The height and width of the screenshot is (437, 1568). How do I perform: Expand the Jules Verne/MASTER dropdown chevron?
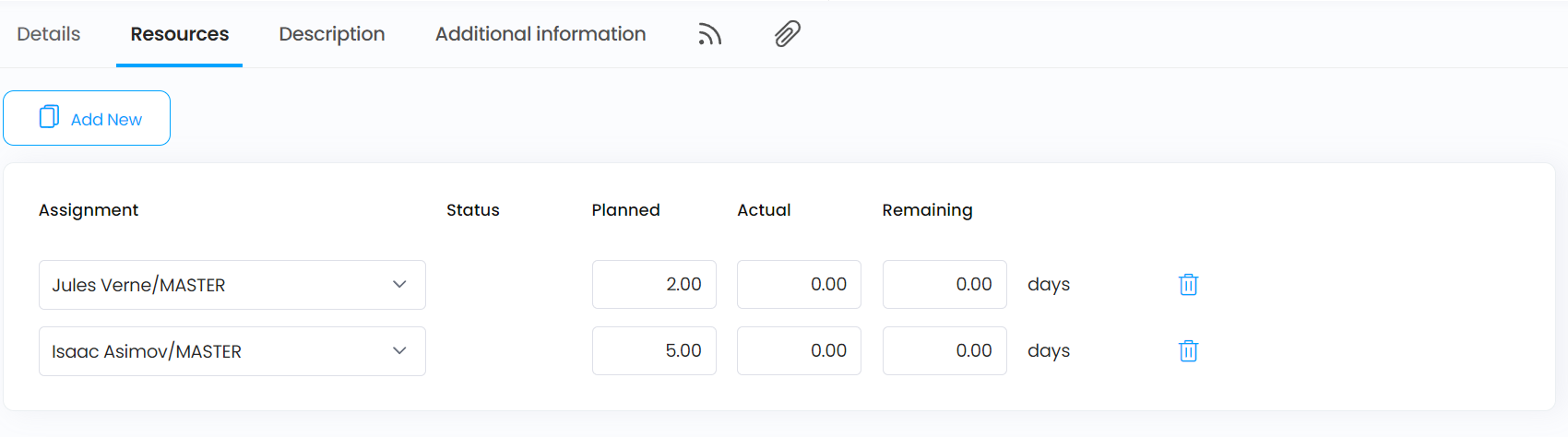click(x=399, y=284)
